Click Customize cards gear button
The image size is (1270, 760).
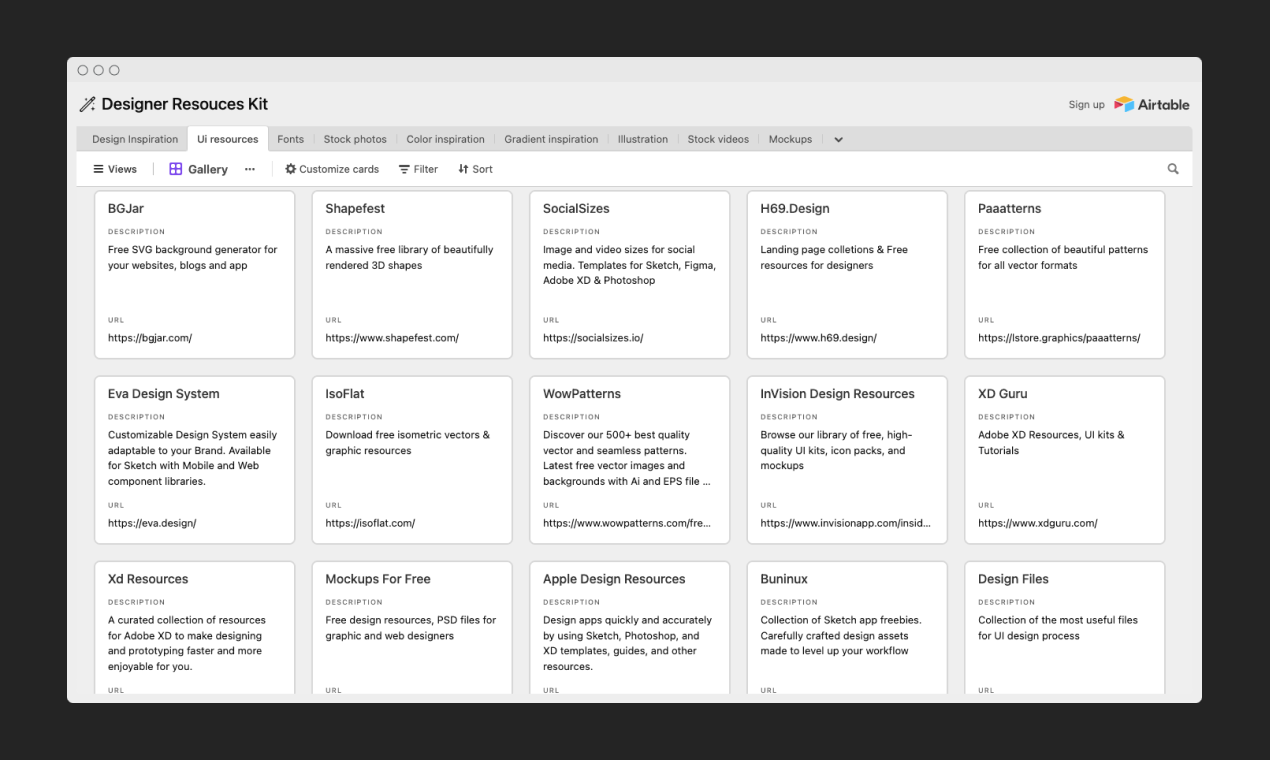(x=332, y=169)
